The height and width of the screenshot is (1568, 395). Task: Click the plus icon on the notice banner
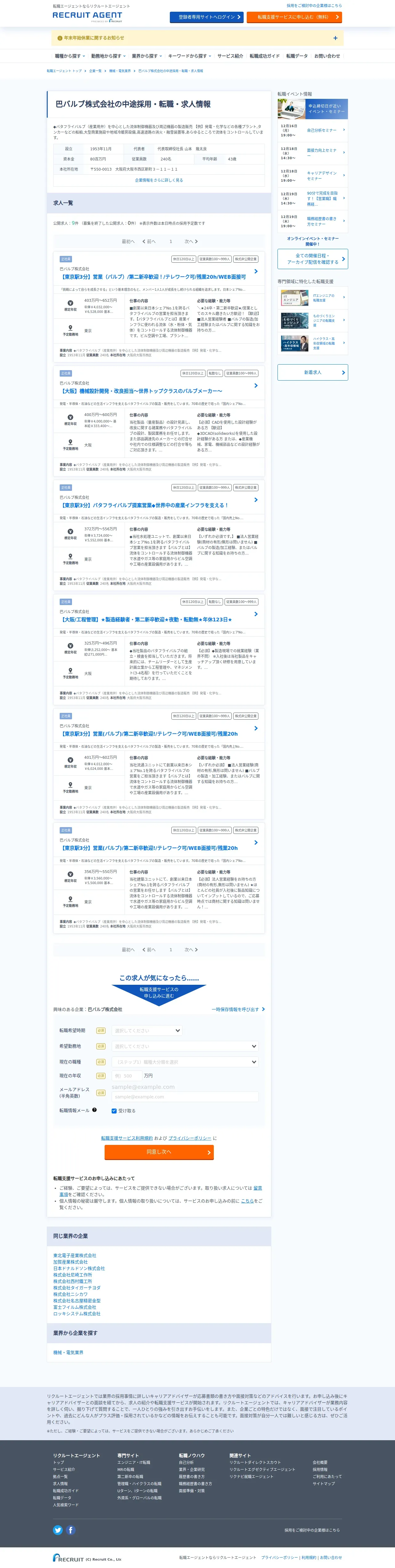335,38
